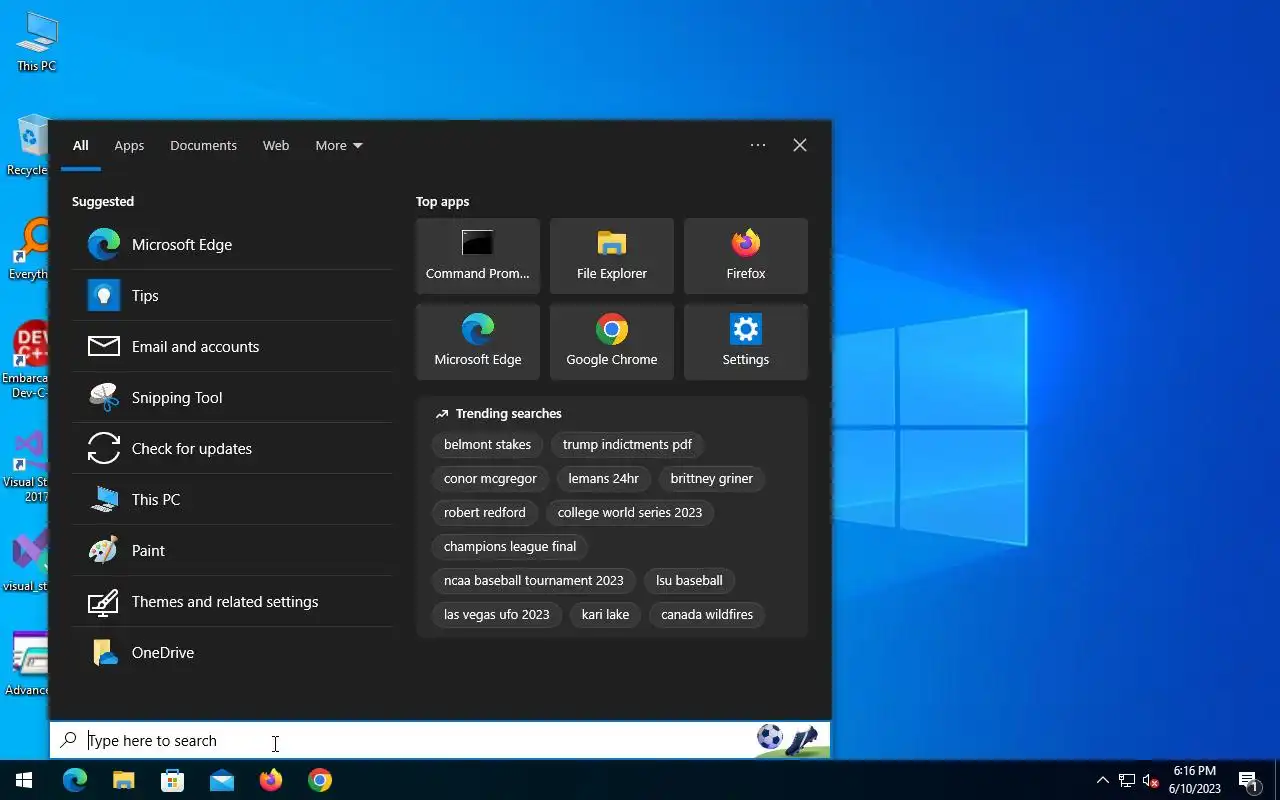The height and width of the screenshot is (800, 1280).
Task: Launch Command Prompt top app tile
Action: (478, 256)
